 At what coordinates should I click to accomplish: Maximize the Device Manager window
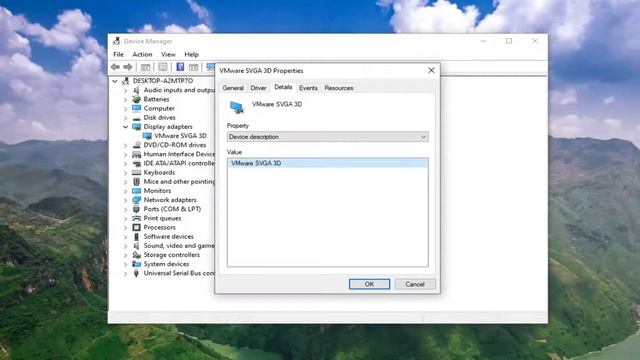tap(509, 41)
